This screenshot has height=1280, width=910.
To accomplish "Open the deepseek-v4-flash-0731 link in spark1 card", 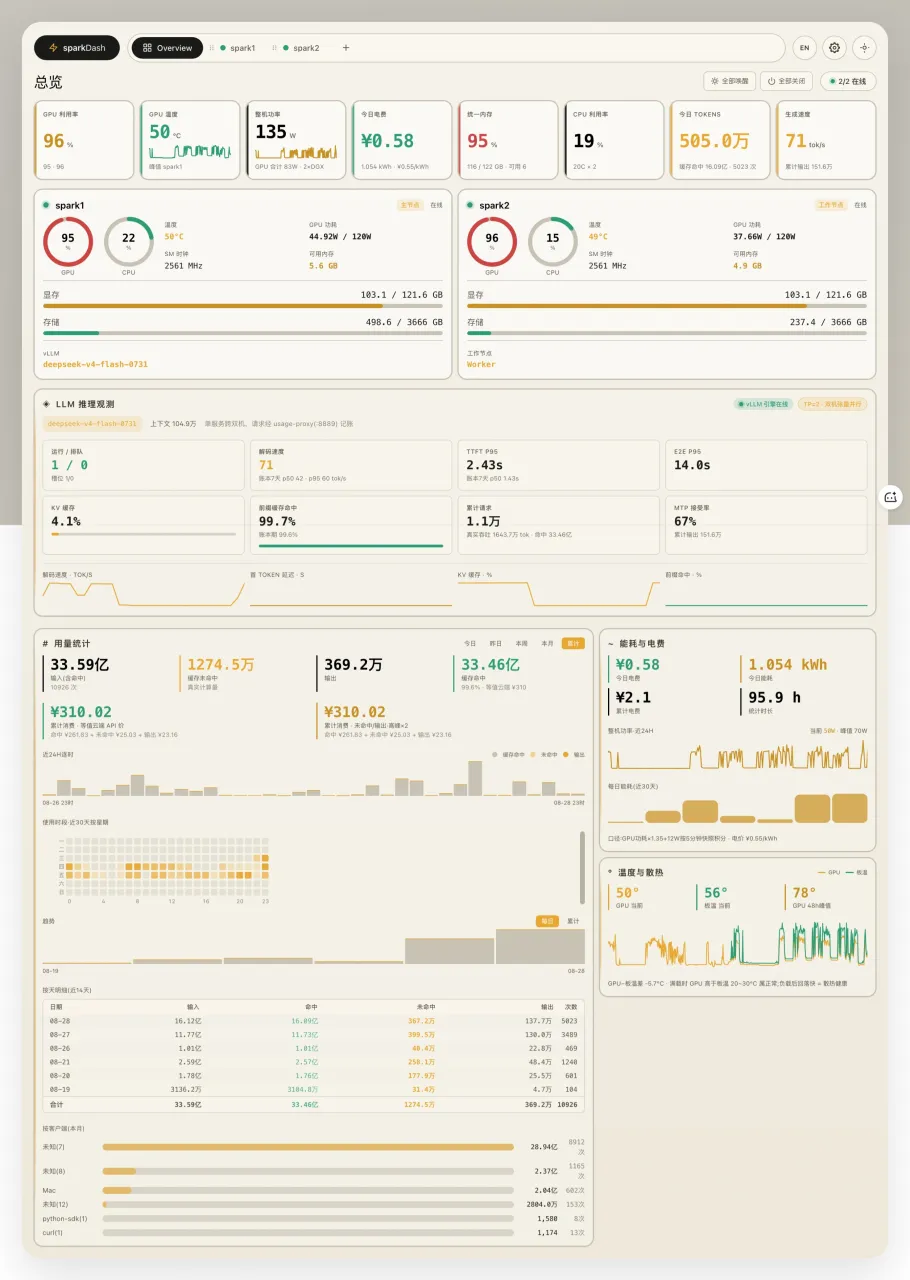I will [95, 364].
